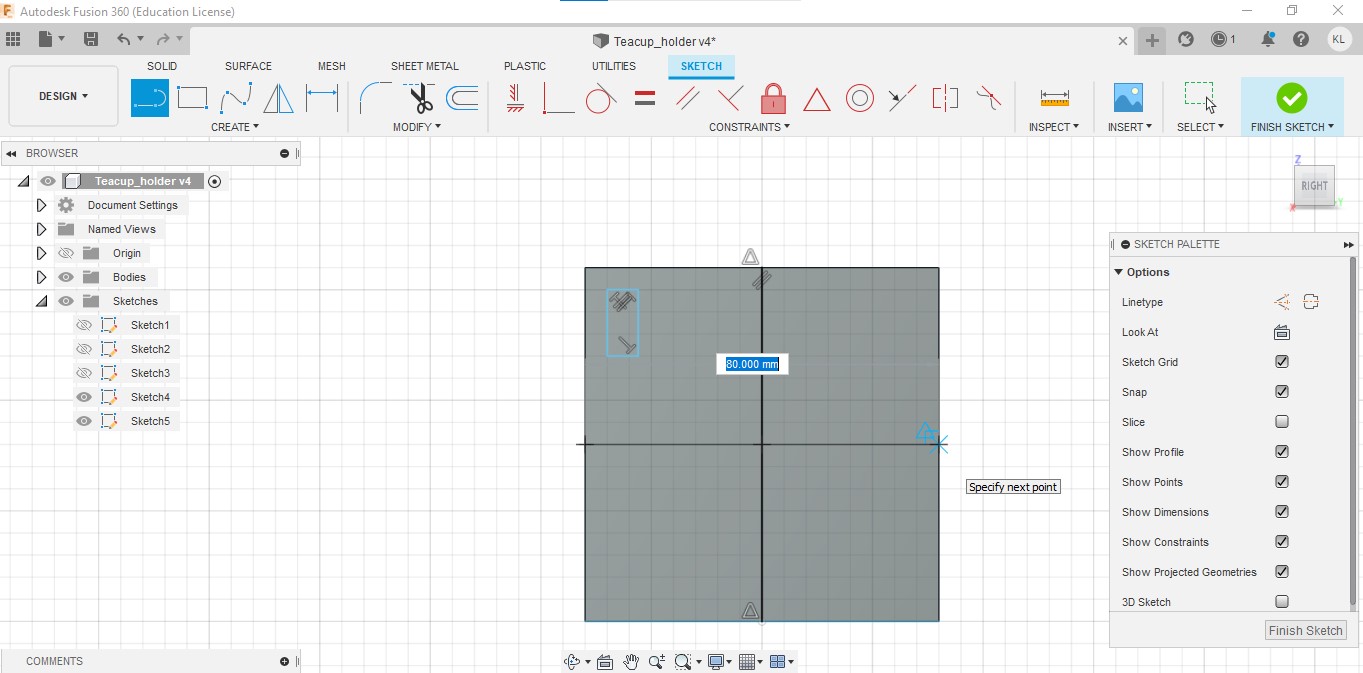Open the Look At tool in palette
Viewport: 1363px width, 673px height.
point(1282,332)
